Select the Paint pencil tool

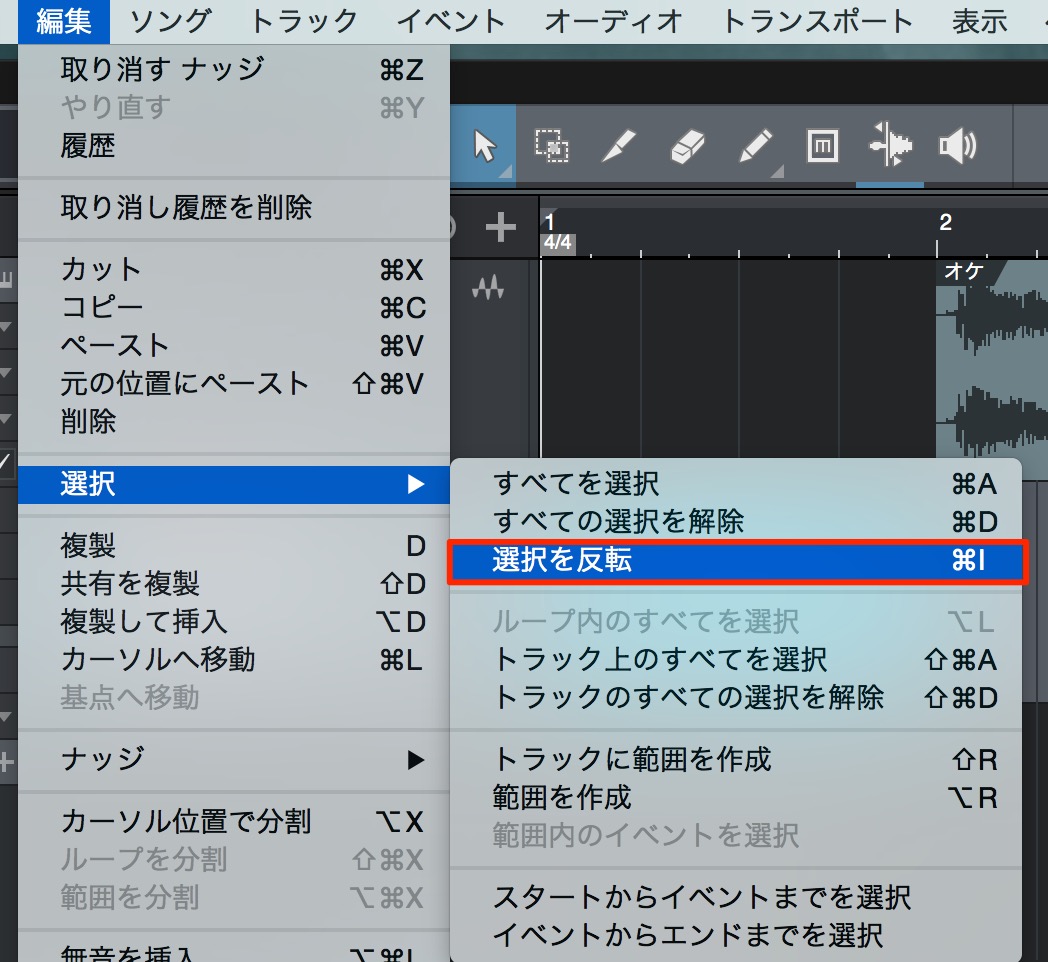click(x=755, y=146)
